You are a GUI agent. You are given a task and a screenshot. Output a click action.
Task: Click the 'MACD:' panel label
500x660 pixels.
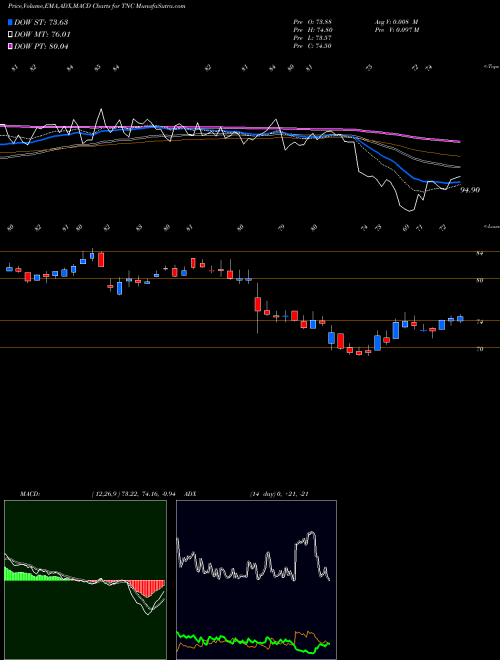[29, 494]
